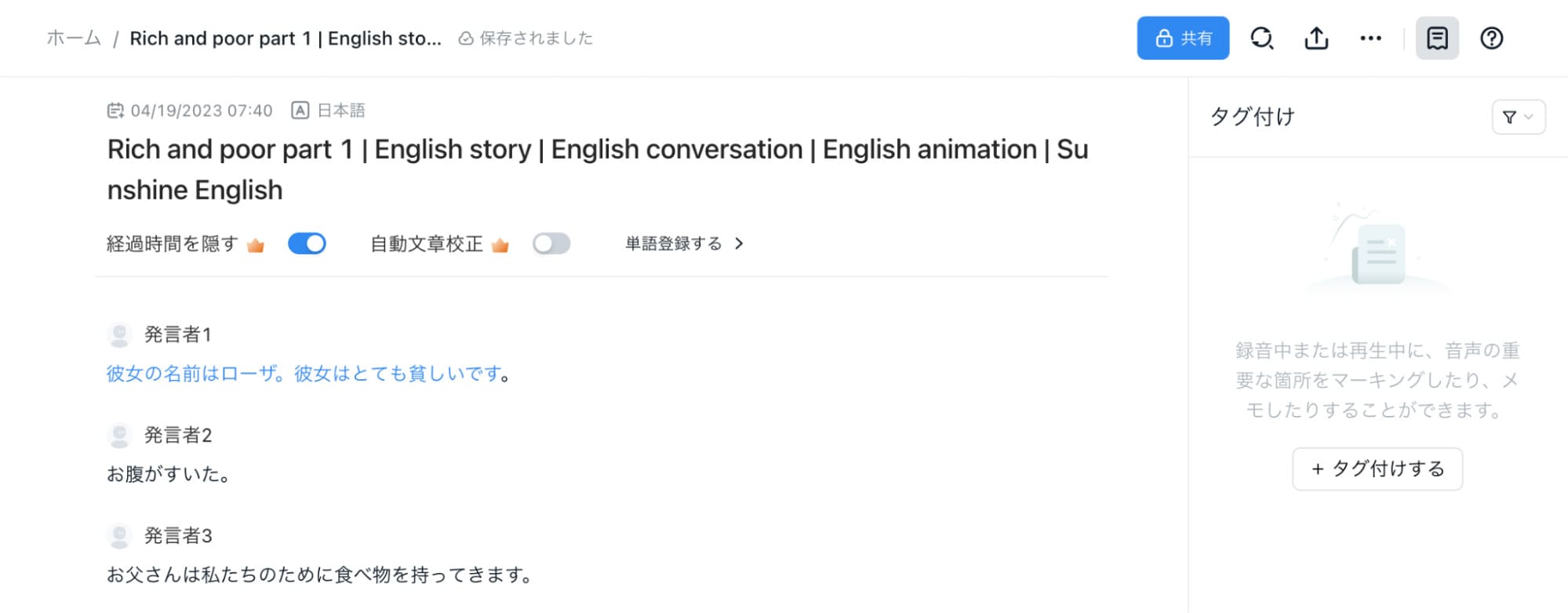Click the avatar of 発言者2
The image size is (1568, 613).
119,435
